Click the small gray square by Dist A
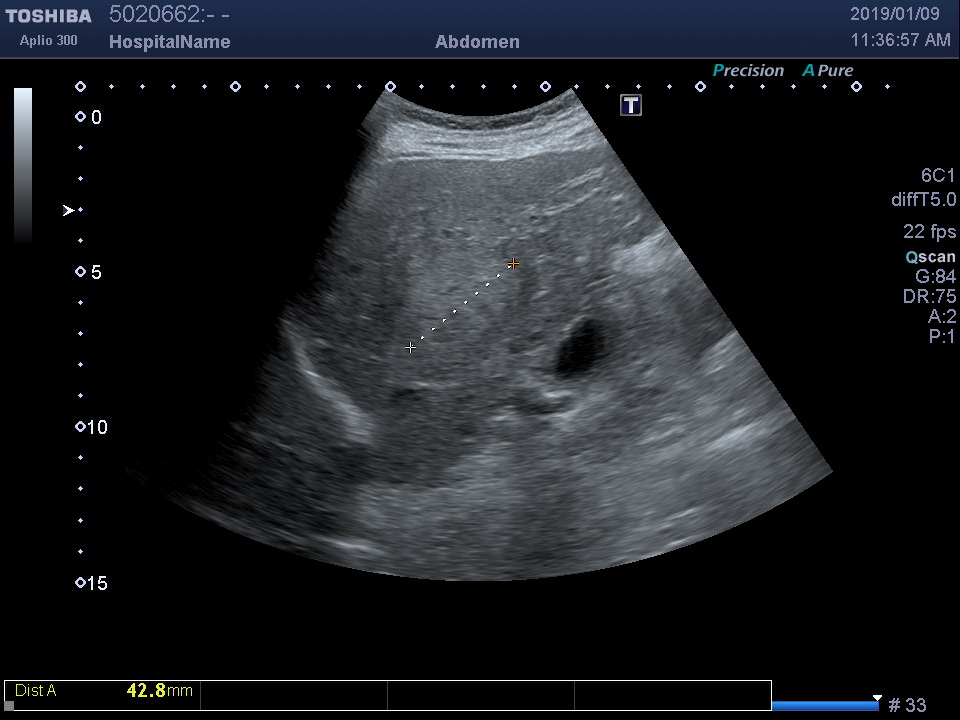Viewport: 960px width, 720px height. point(9,705)
